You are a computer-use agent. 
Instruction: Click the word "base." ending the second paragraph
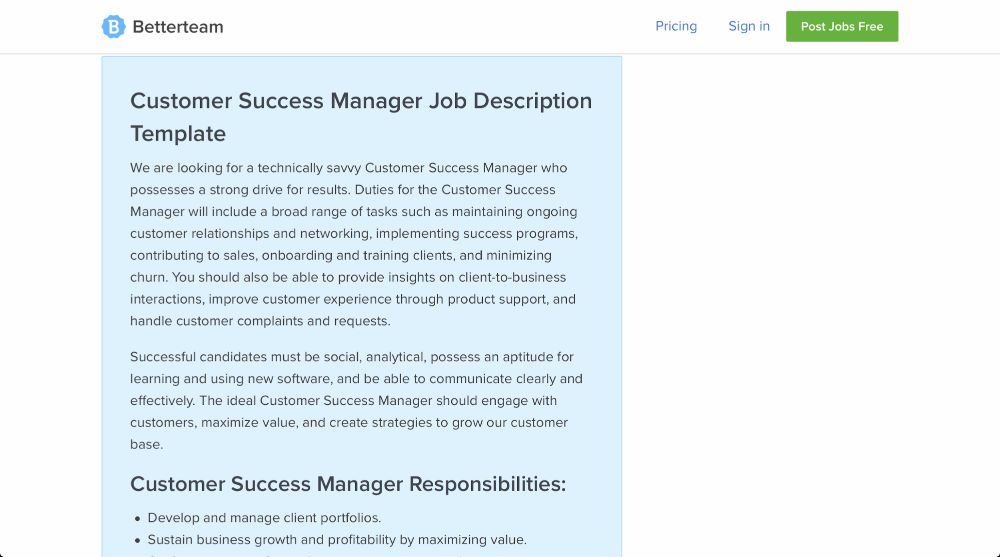147,445
